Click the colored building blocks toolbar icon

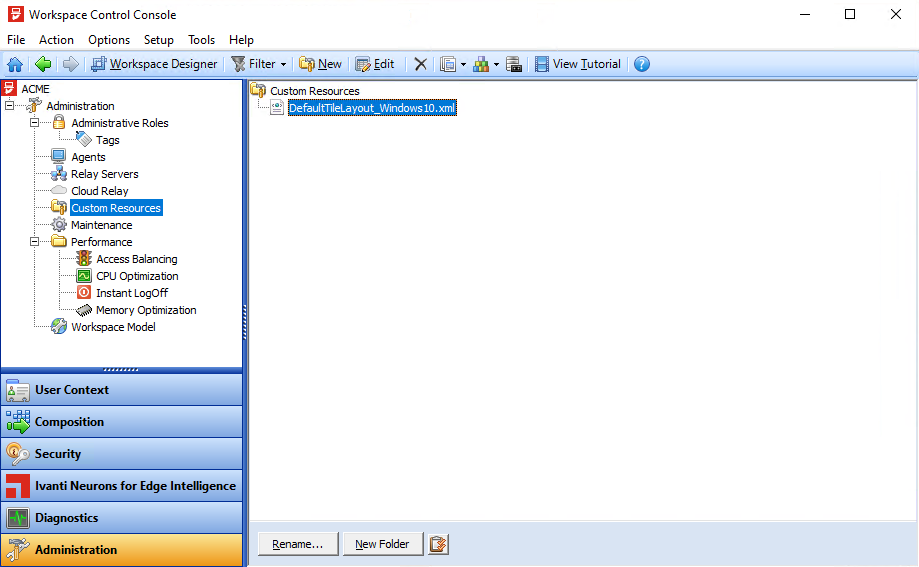(481, 64)
